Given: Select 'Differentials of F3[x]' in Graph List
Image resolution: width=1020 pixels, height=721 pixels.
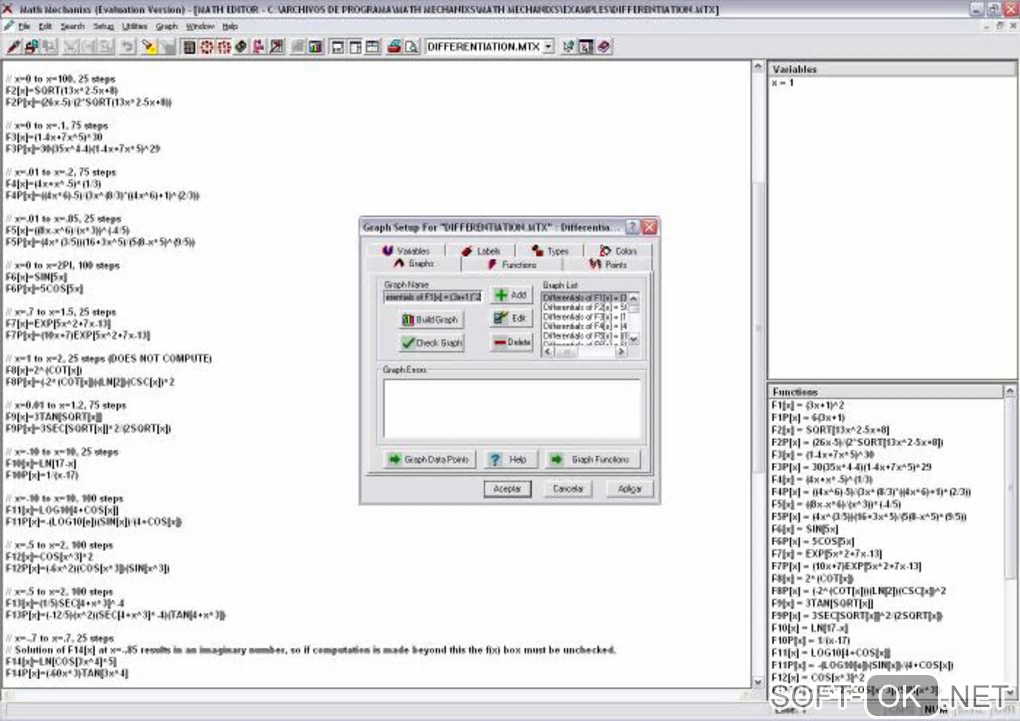Looking at the screenshot, I should (x=585, y=316).
